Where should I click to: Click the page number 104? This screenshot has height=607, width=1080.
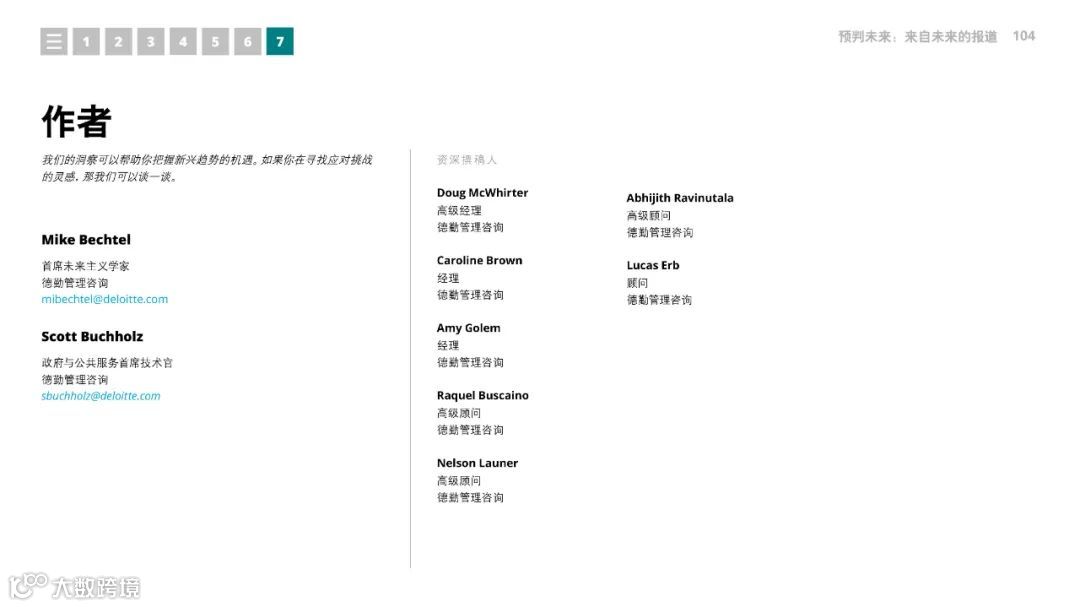1024,36
